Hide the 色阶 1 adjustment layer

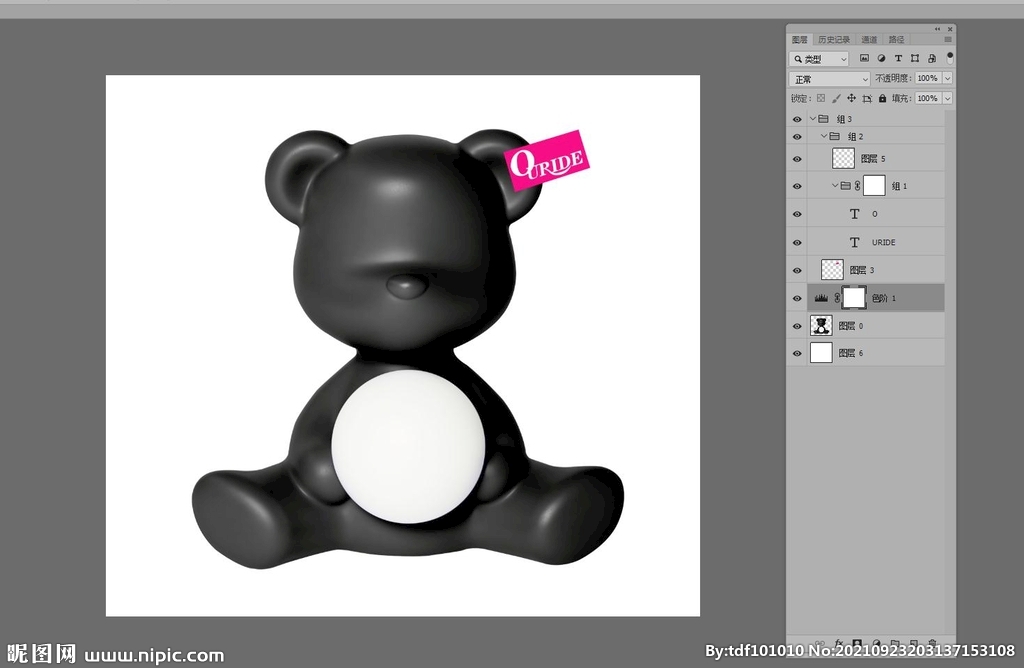[797, 298]
